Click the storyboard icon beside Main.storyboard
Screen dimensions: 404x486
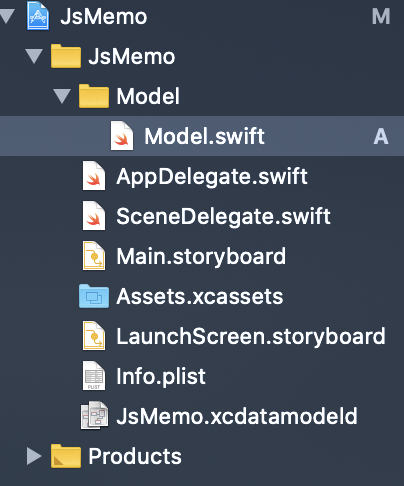(x=94, y=256)
